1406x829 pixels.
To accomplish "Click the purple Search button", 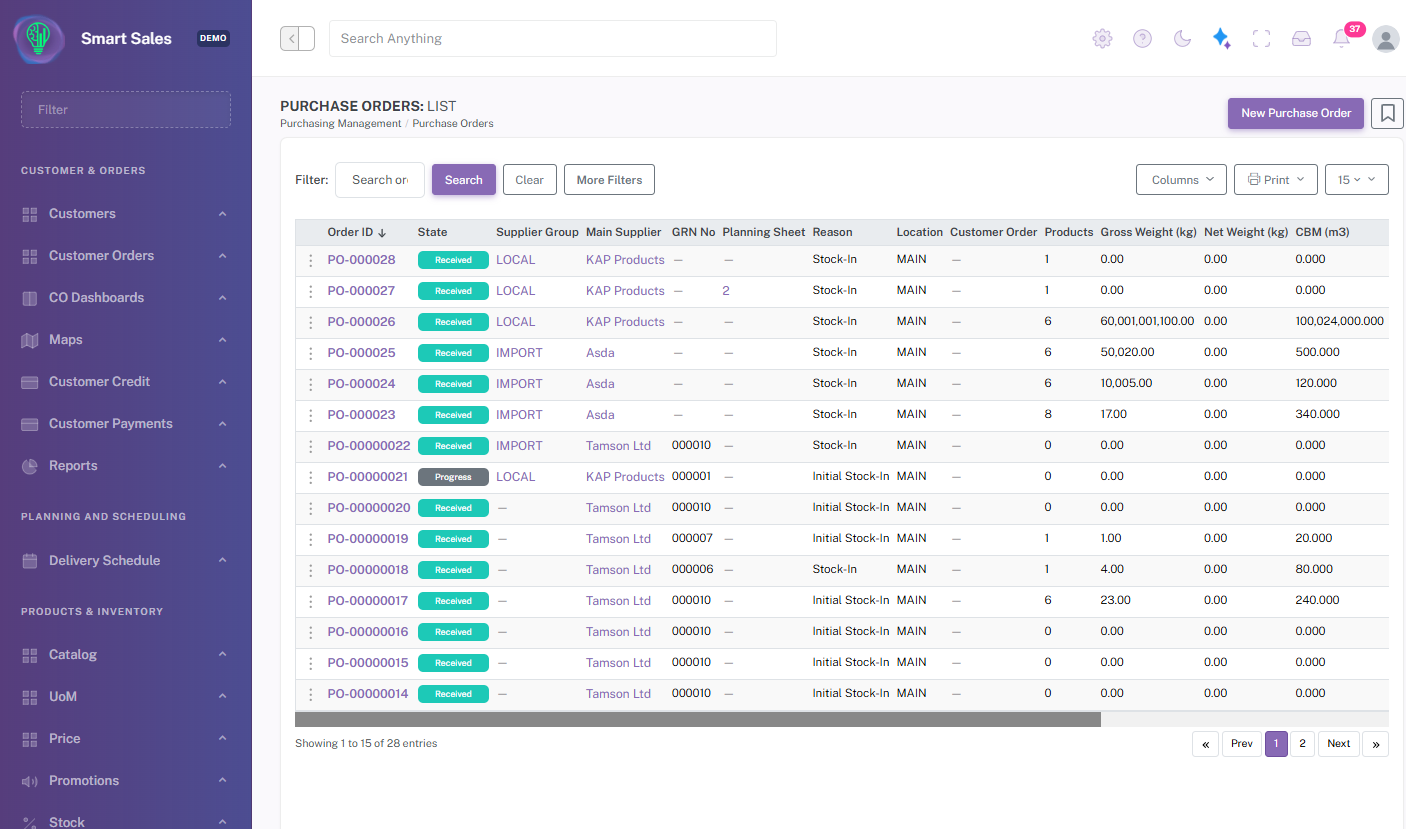I will (464, 180).
